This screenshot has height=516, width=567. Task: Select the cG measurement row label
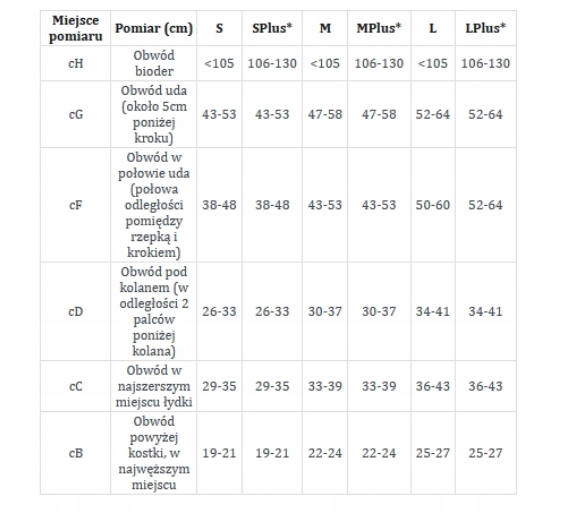tap(76, 114)
